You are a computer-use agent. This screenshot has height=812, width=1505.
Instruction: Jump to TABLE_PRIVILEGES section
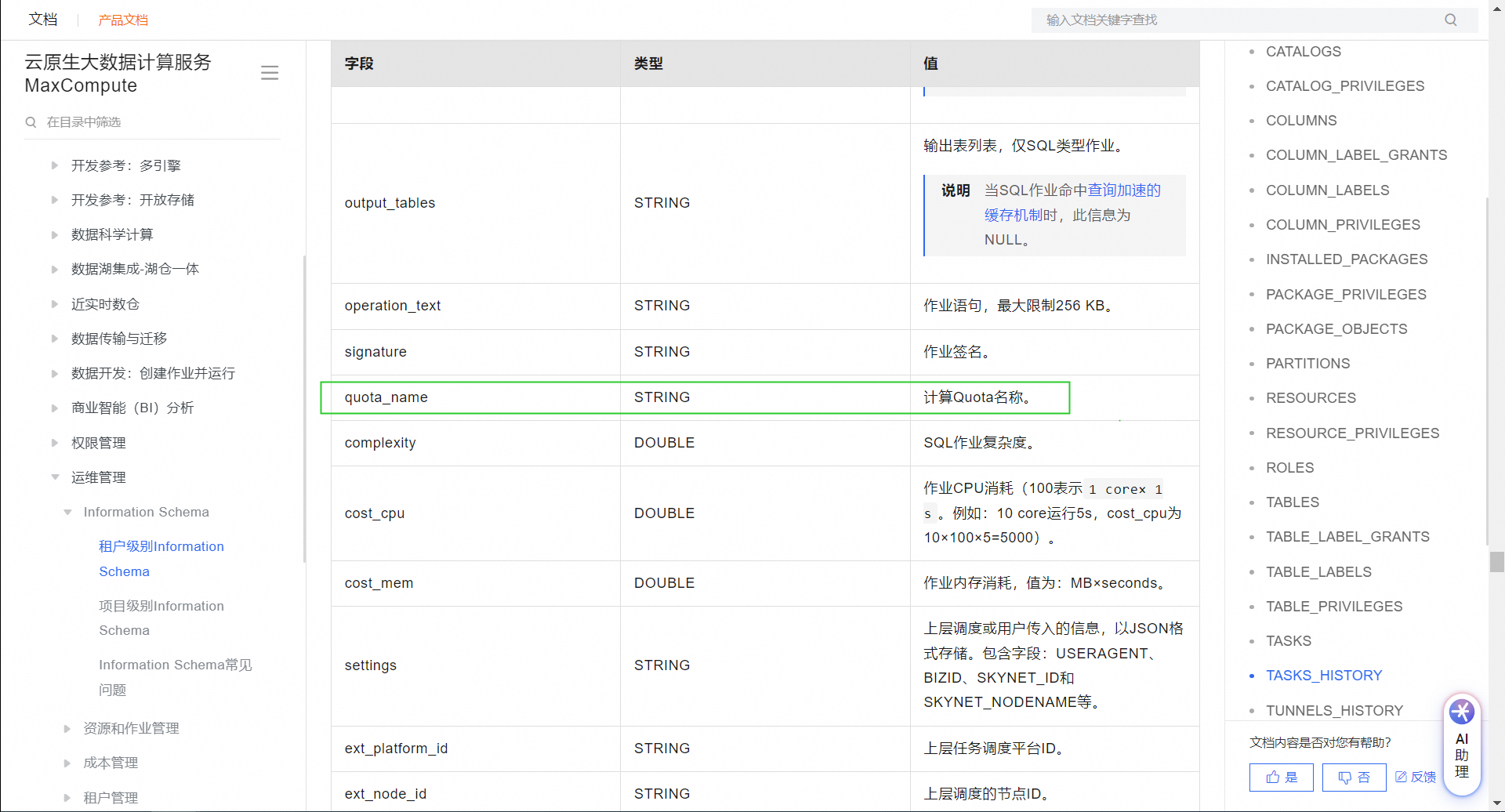(1334, 607)
